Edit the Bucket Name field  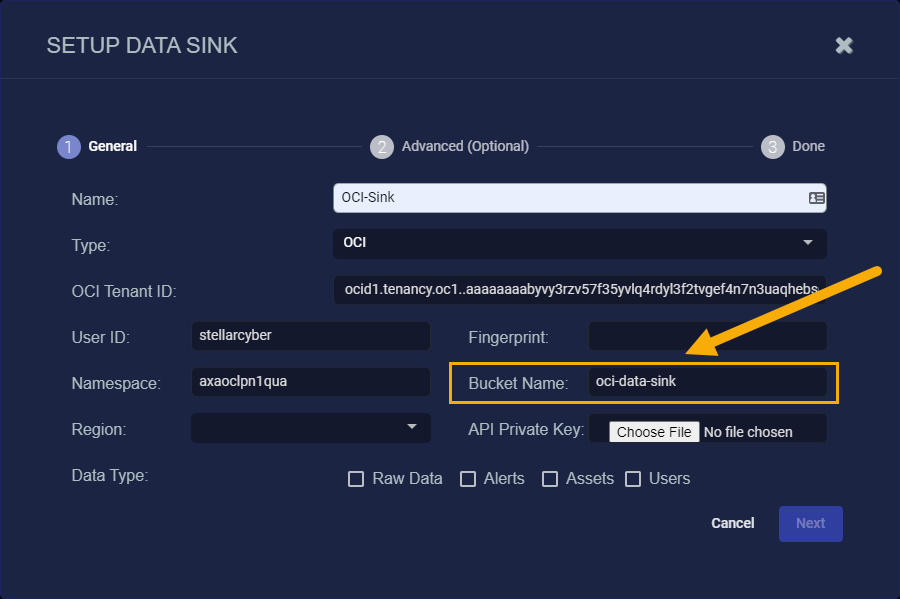708,382
